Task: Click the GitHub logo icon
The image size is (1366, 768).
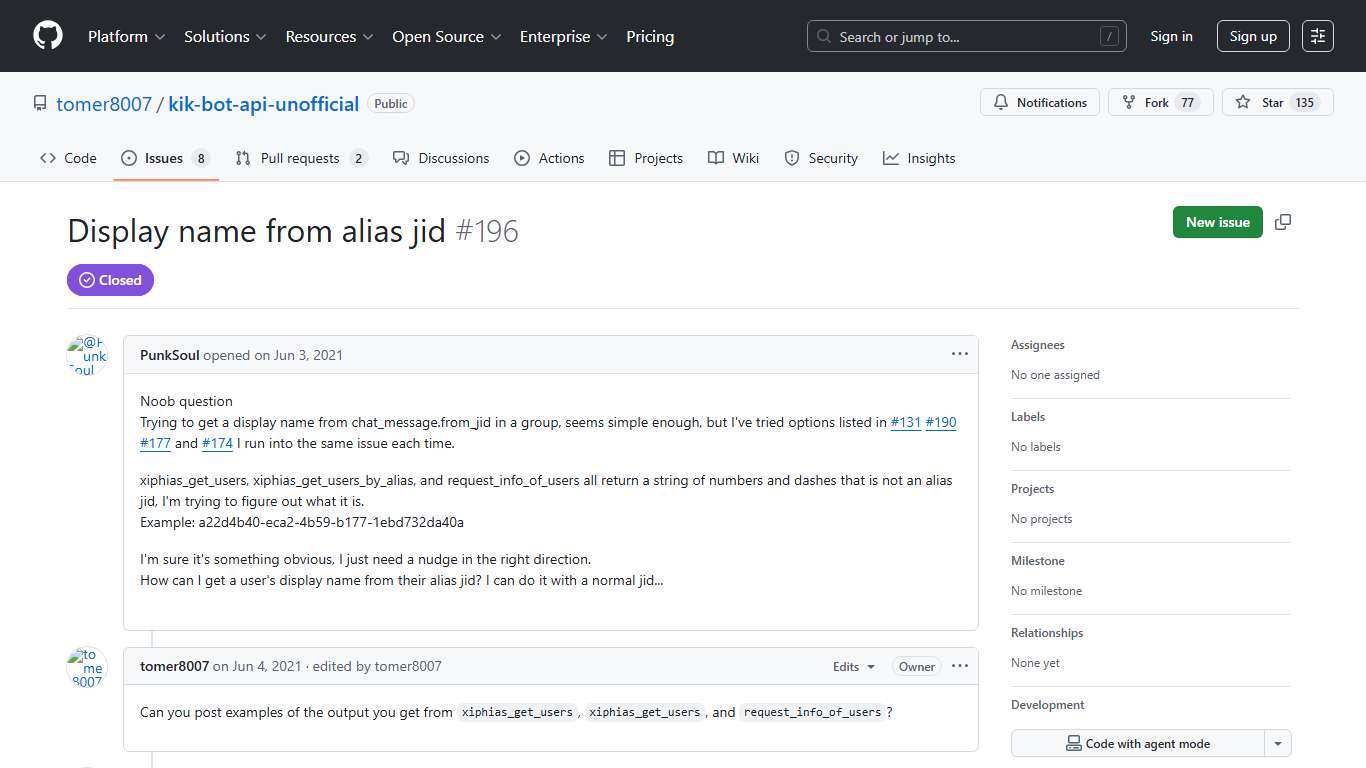Action: 48,36
